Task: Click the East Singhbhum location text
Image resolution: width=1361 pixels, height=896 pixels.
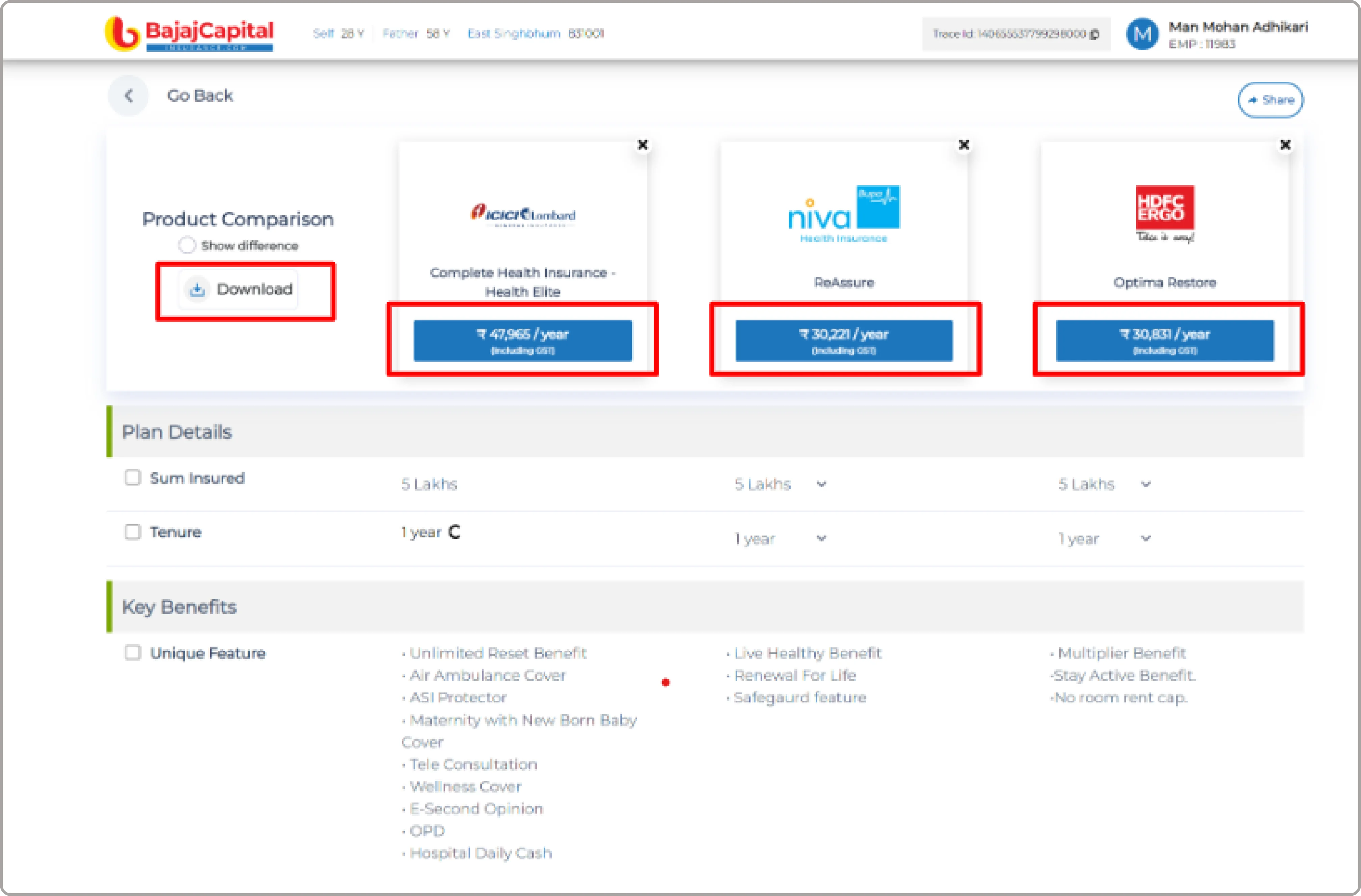Action: 514,34
